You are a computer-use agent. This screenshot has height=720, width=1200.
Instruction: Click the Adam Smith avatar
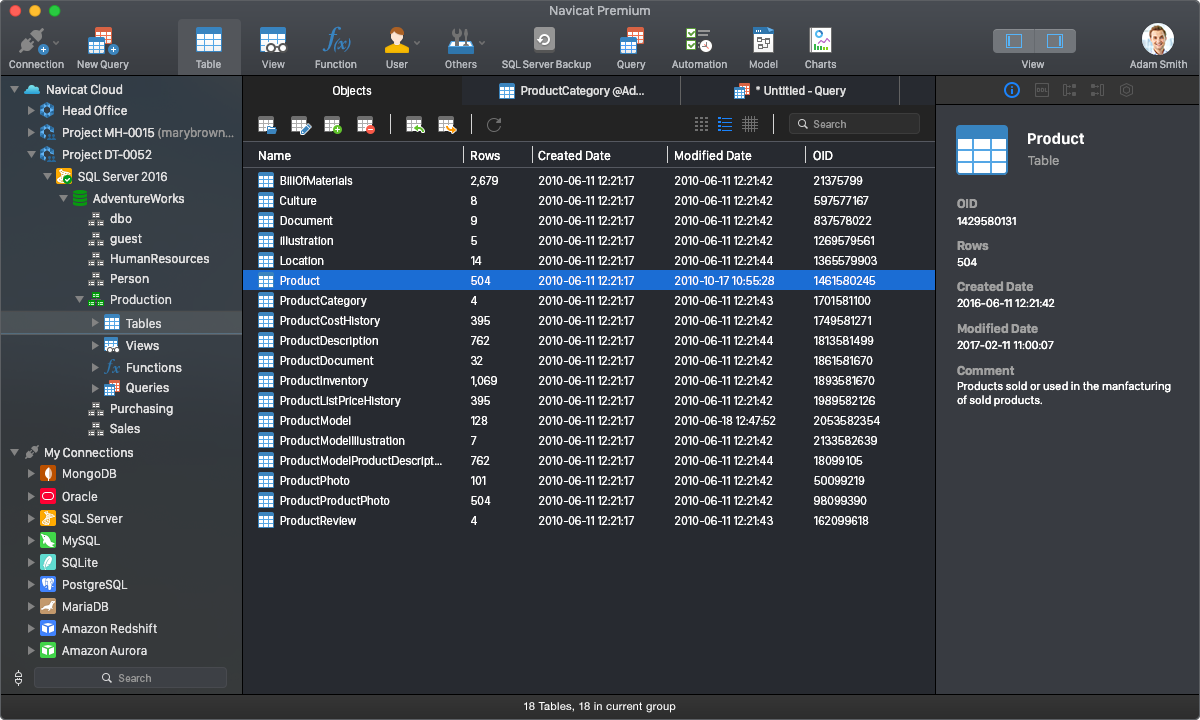point(1158,40)
